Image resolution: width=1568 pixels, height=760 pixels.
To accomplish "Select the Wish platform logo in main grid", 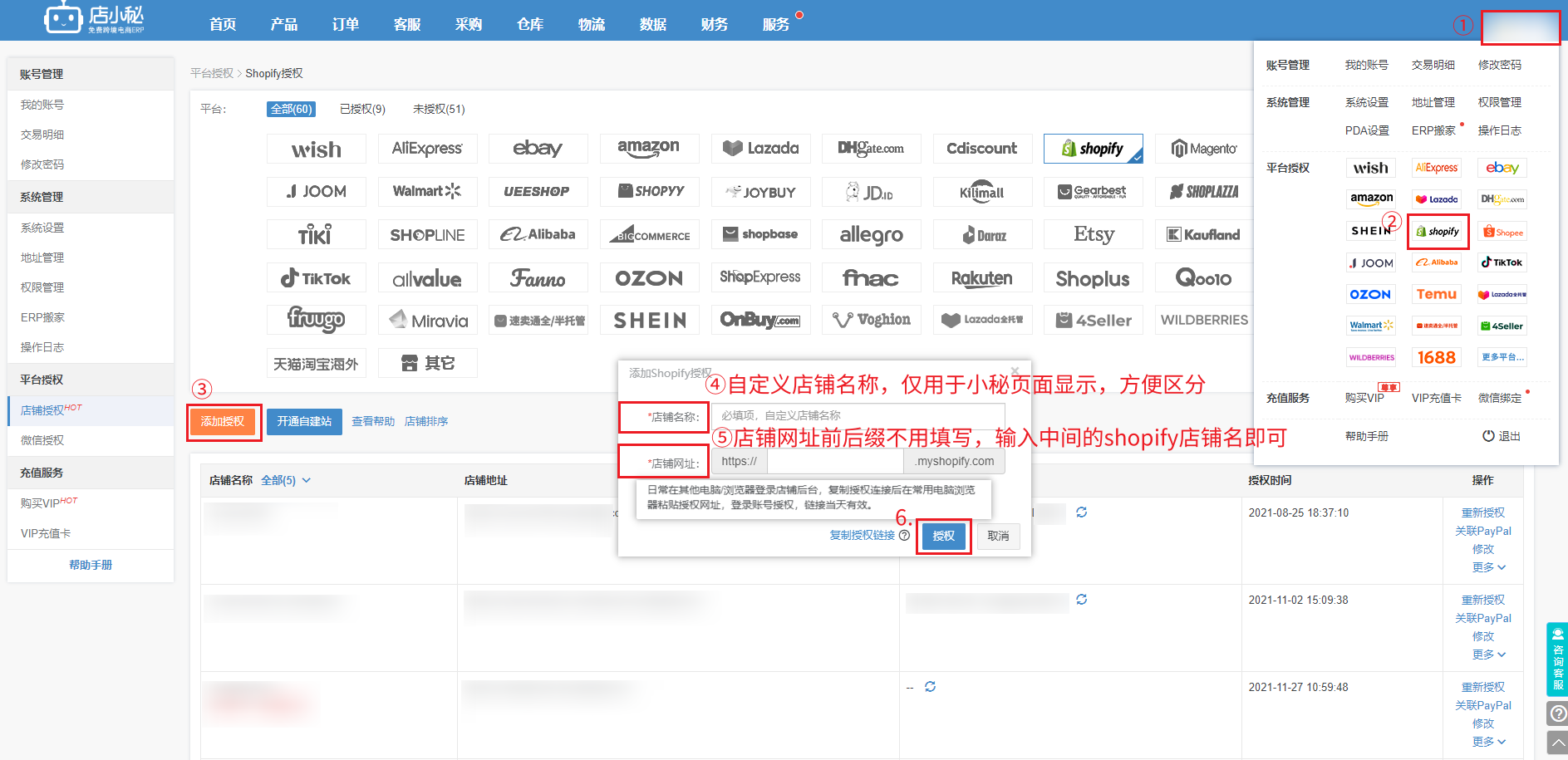I will click(316, 149).
